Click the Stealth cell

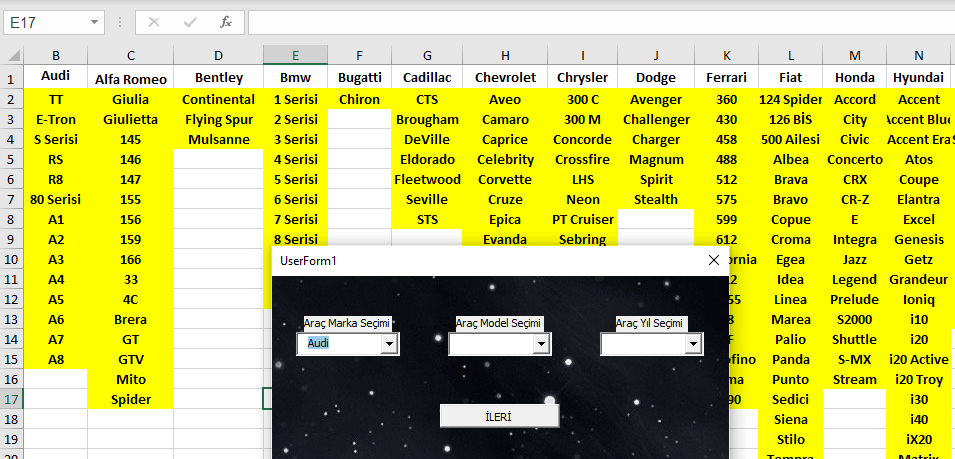[656, 199]
